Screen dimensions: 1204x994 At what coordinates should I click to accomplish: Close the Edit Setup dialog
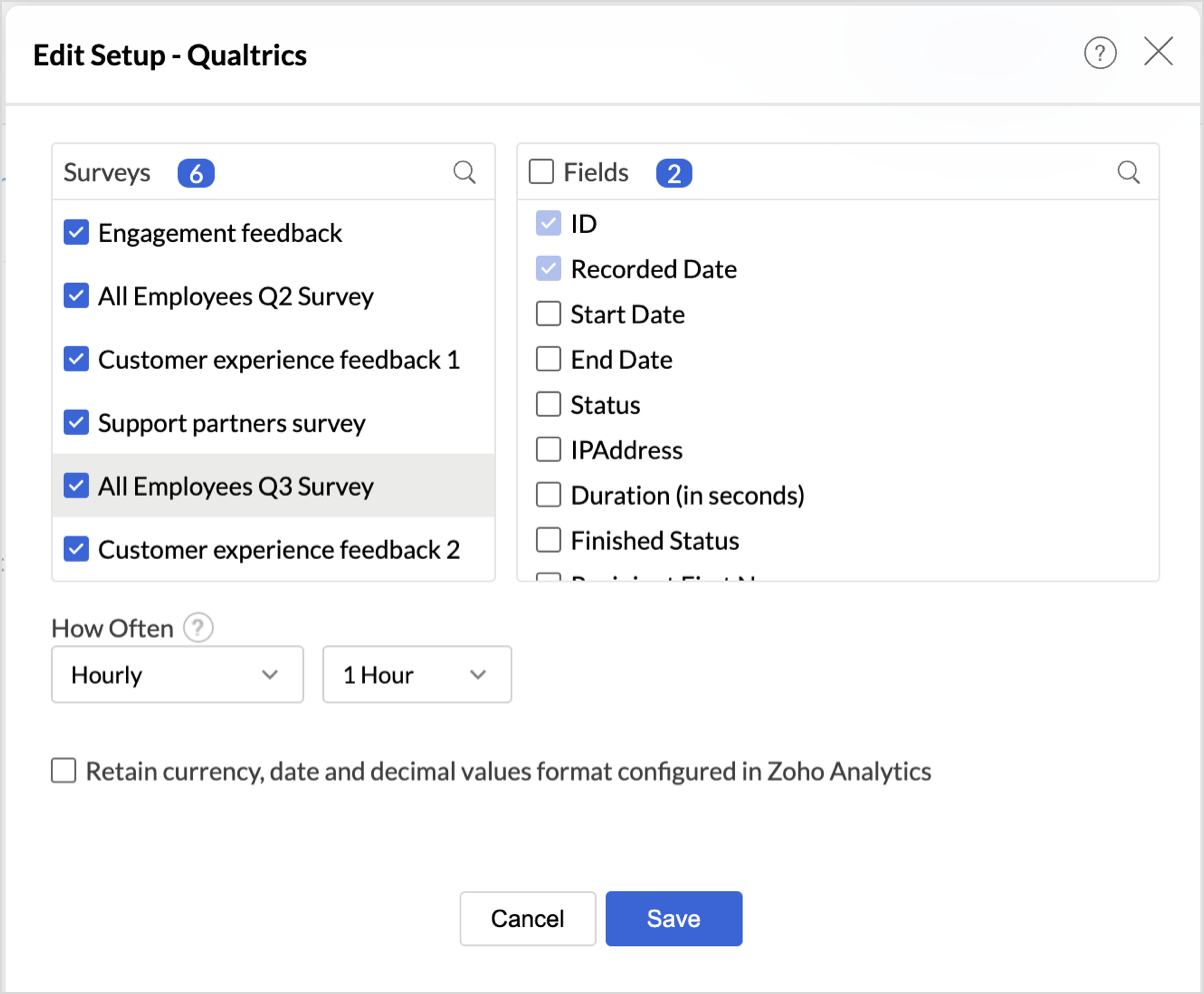(x=1158, y=52)
